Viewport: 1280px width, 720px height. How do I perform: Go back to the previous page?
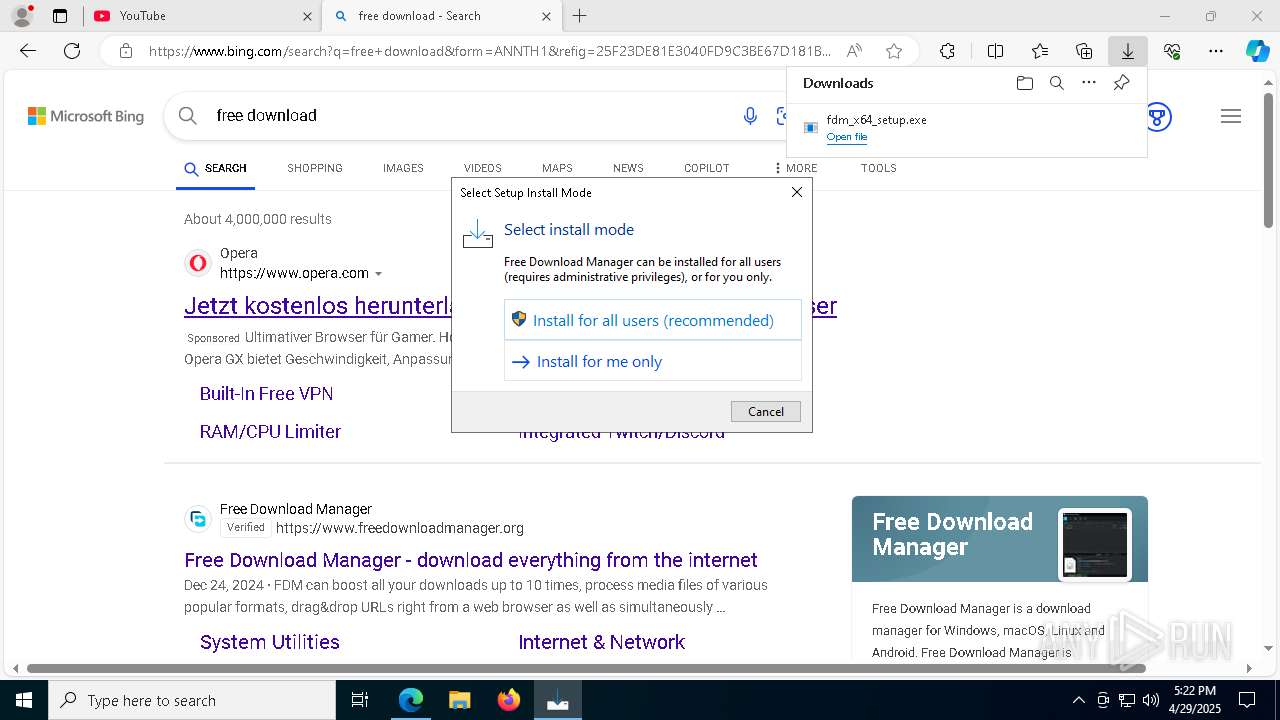(x=28, y=51)
